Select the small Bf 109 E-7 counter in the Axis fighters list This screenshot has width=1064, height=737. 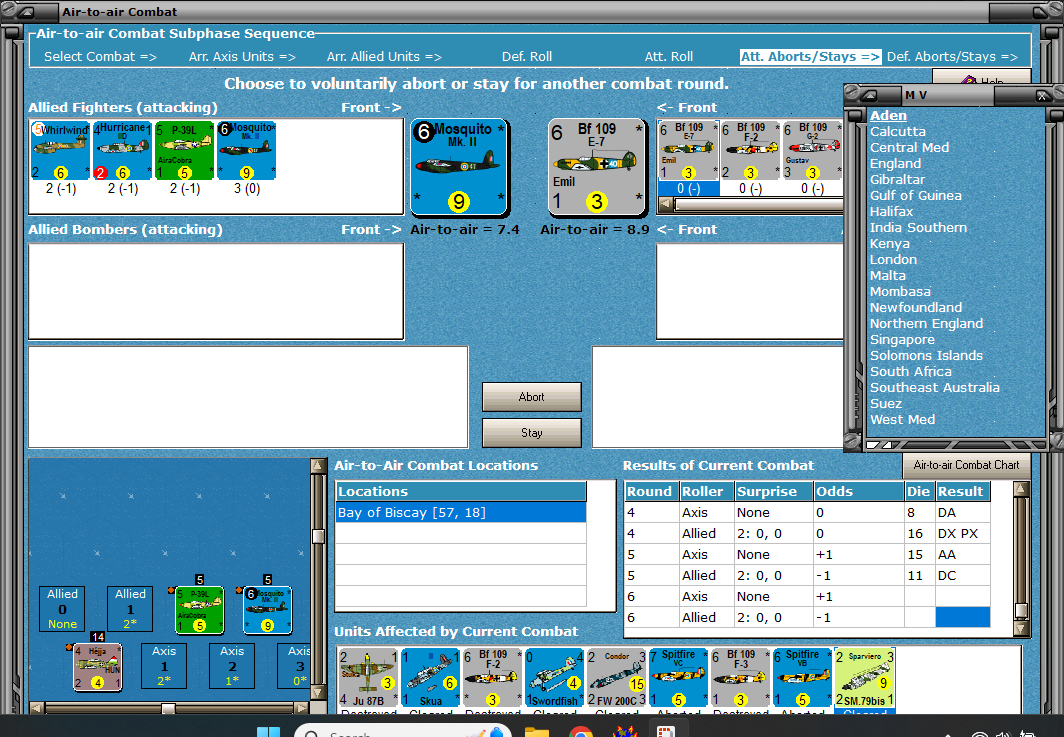pos(689,151)
